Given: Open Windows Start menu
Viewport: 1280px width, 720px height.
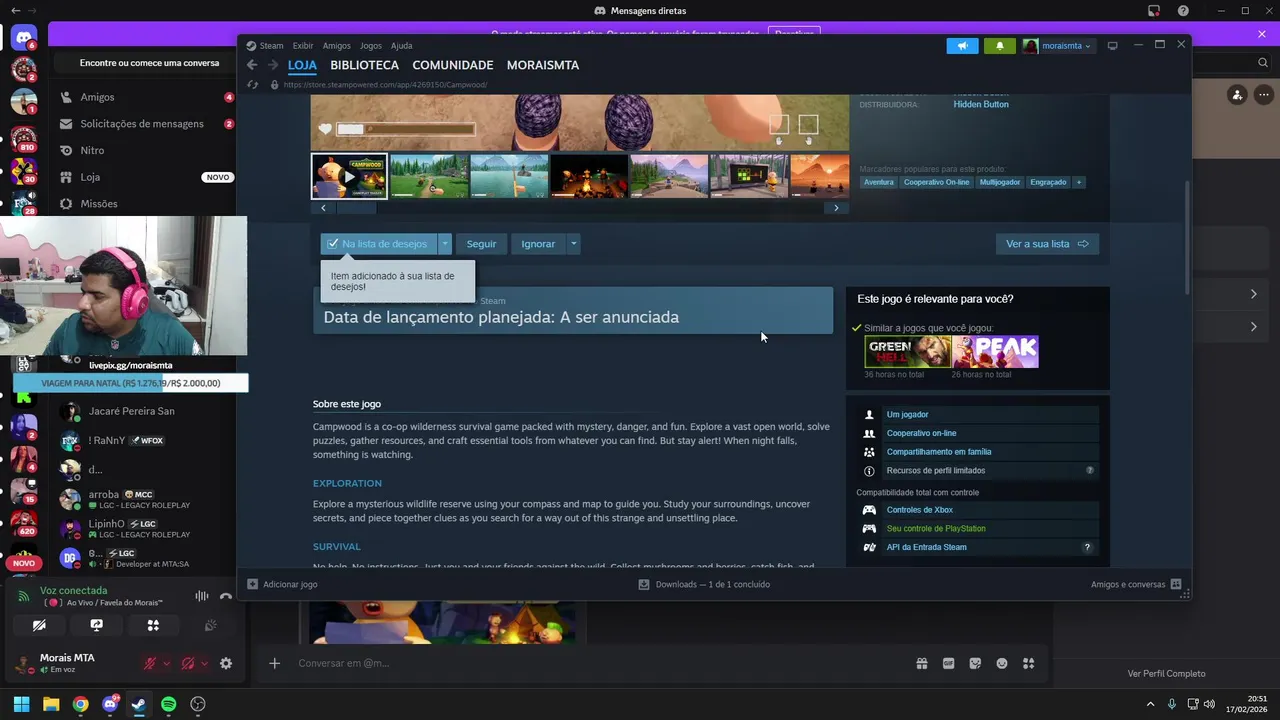Looking at the screenshot, I should (x=21, y=704).
